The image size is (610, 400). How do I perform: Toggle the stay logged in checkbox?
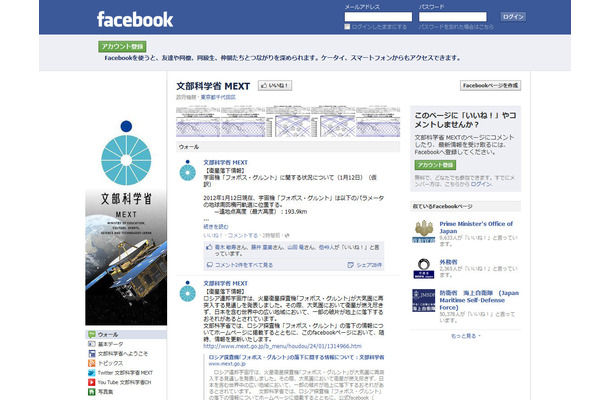point(347,26)
